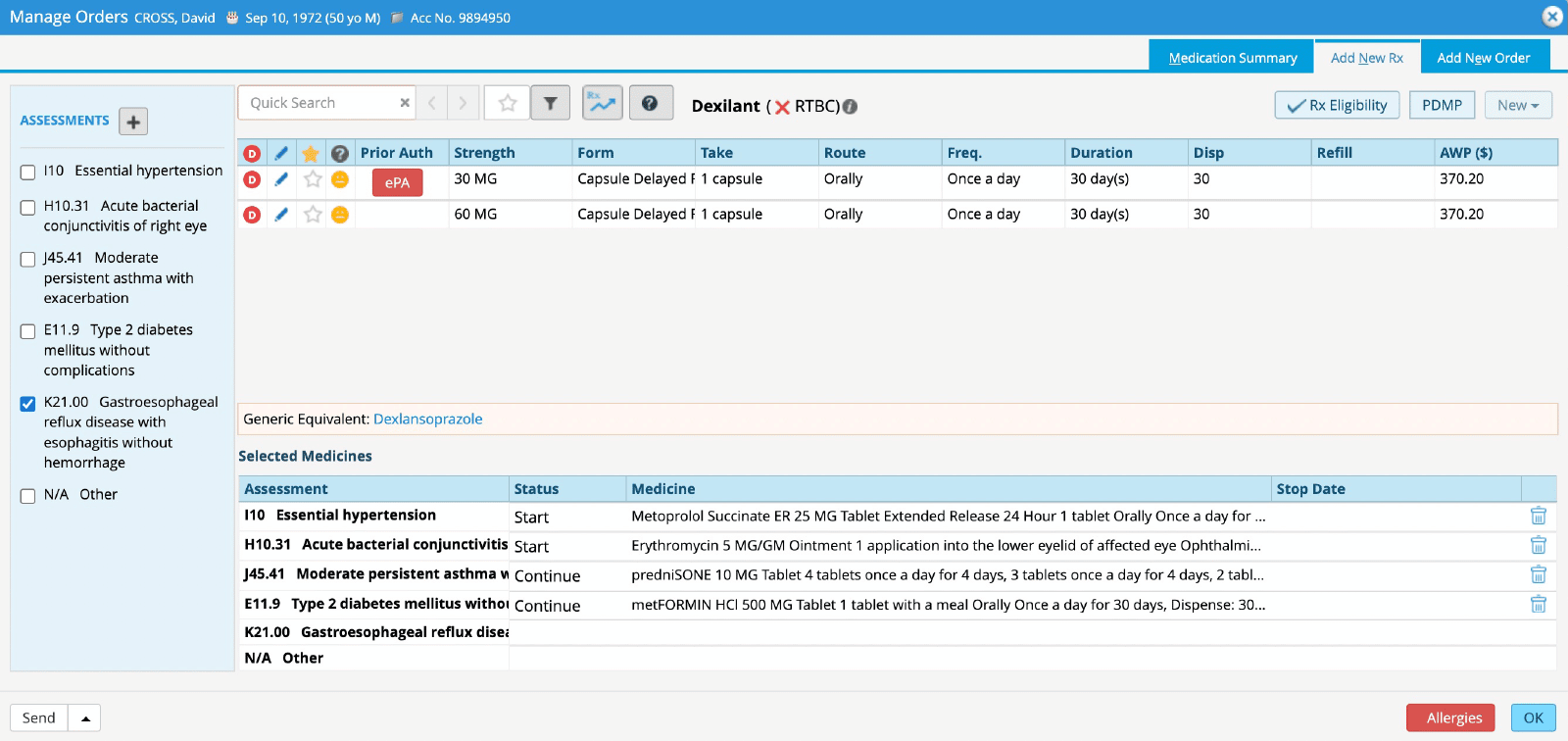Click red D icon for 60 MG row
Image resolution: width=1568 pixels, height=741 pixels.
[x=252, y=215]
